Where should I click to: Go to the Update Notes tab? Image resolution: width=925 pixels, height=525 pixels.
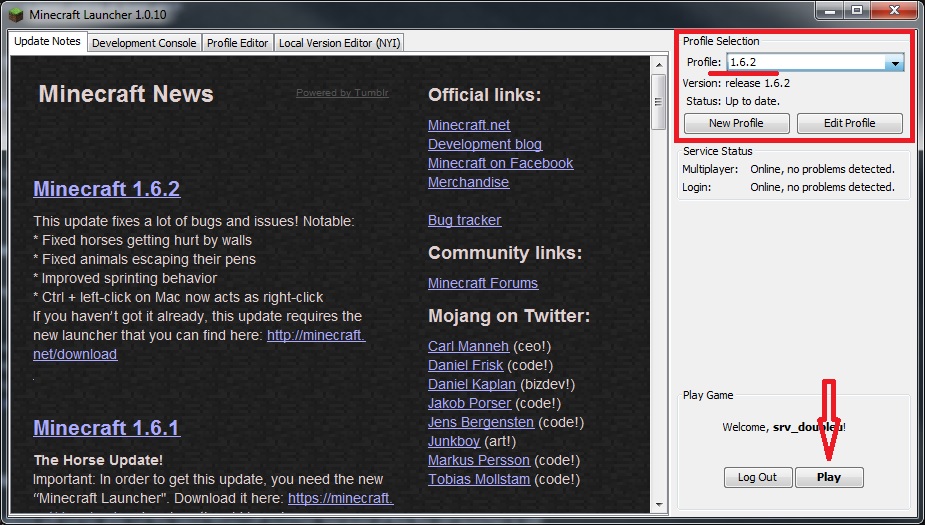point(48,42)
